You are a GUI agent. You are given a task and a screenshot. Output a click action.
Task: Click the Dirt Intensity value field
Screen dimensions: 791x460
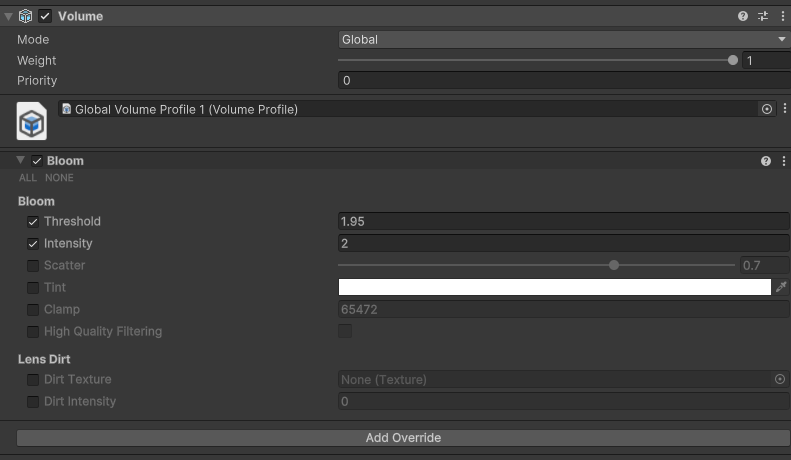(x=563, y=401)
